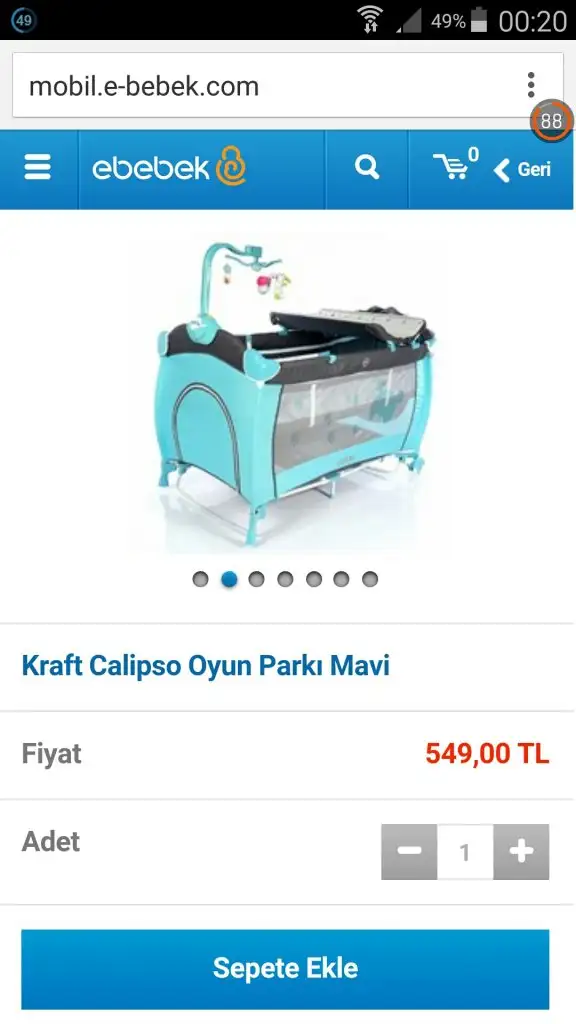The height and width of the screenshot is (1024, 576).
Task: Open the search magnifier icon
Action: (x=366, y=168)
